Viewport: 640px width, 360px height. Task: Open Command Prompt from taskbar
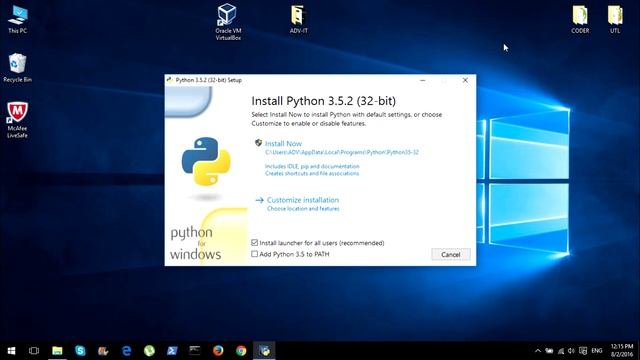pyautogui.click(x=195, y=351)
